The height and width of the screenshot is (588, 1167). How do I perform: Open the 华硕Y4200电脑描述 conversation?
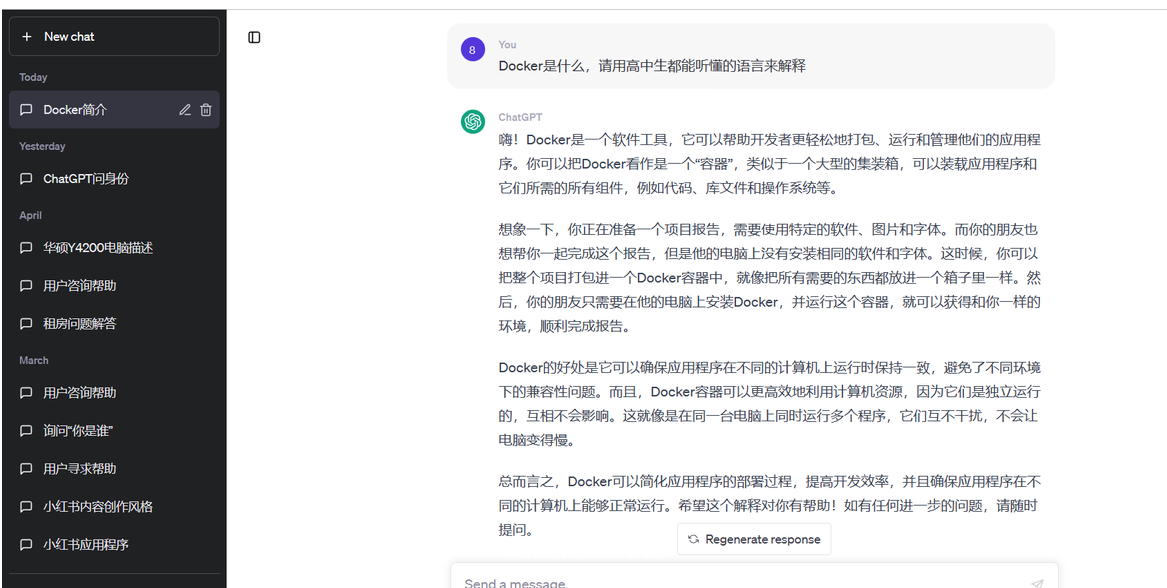click(x=114, y=248)
